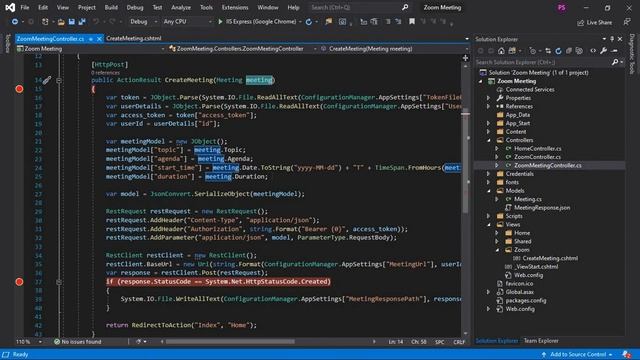The width and height of the screenshot is (640, 360).
Task: Collapse the Views folder
Action: click(489, 224)
